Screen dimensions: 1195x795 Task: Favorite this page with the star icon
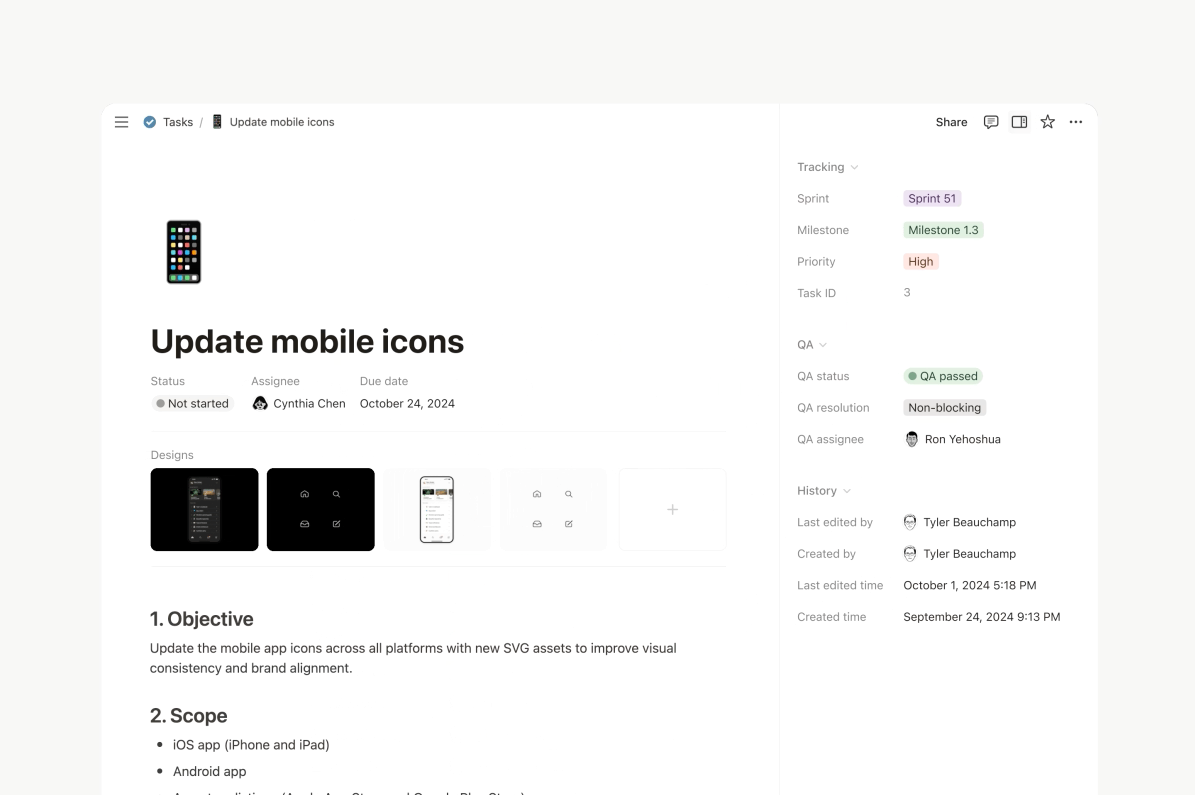pos(1047,122)
